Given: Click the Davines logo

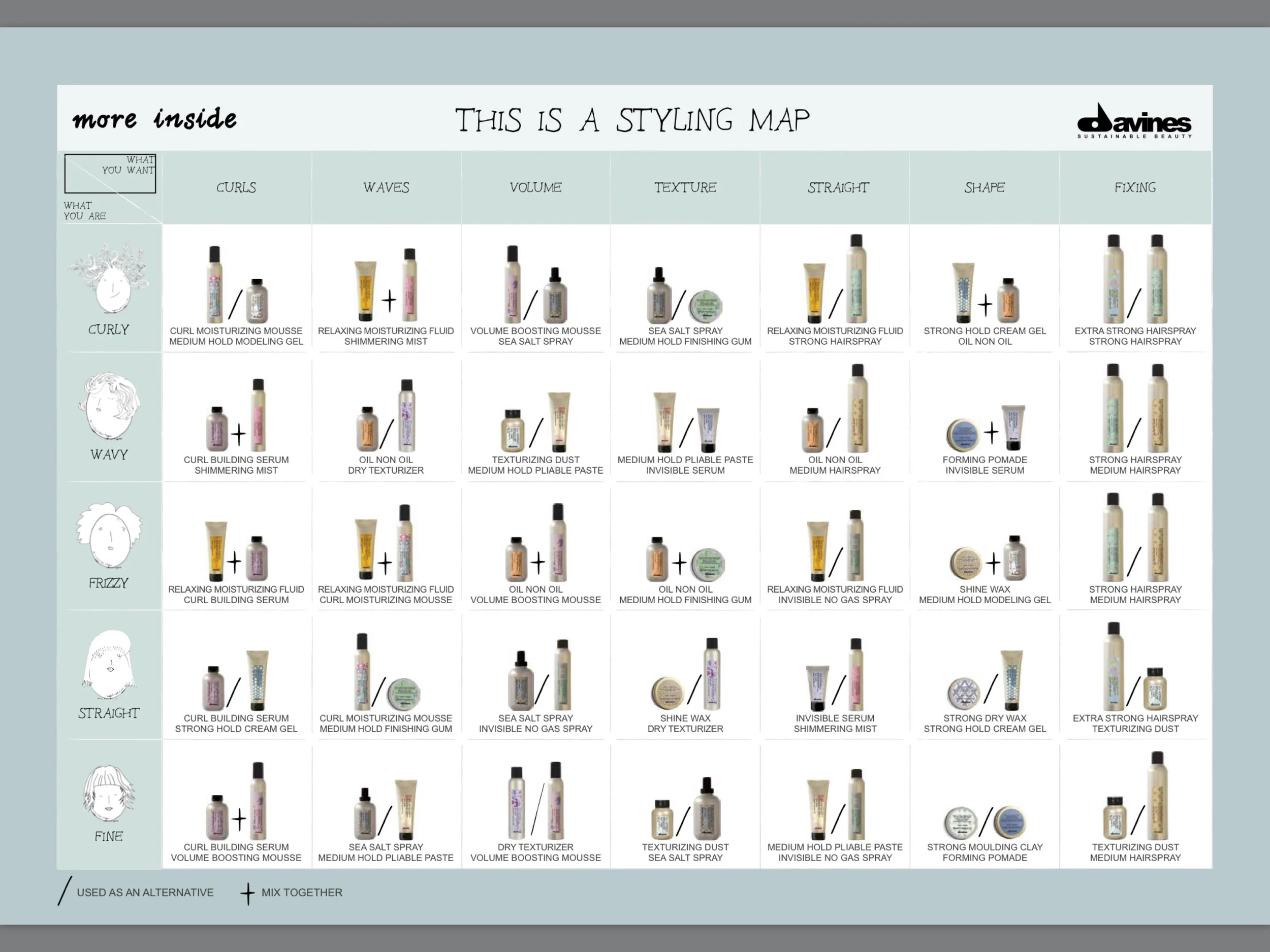Looking at the screenshot, I should pyautogui.click(x=1134, y=120).
